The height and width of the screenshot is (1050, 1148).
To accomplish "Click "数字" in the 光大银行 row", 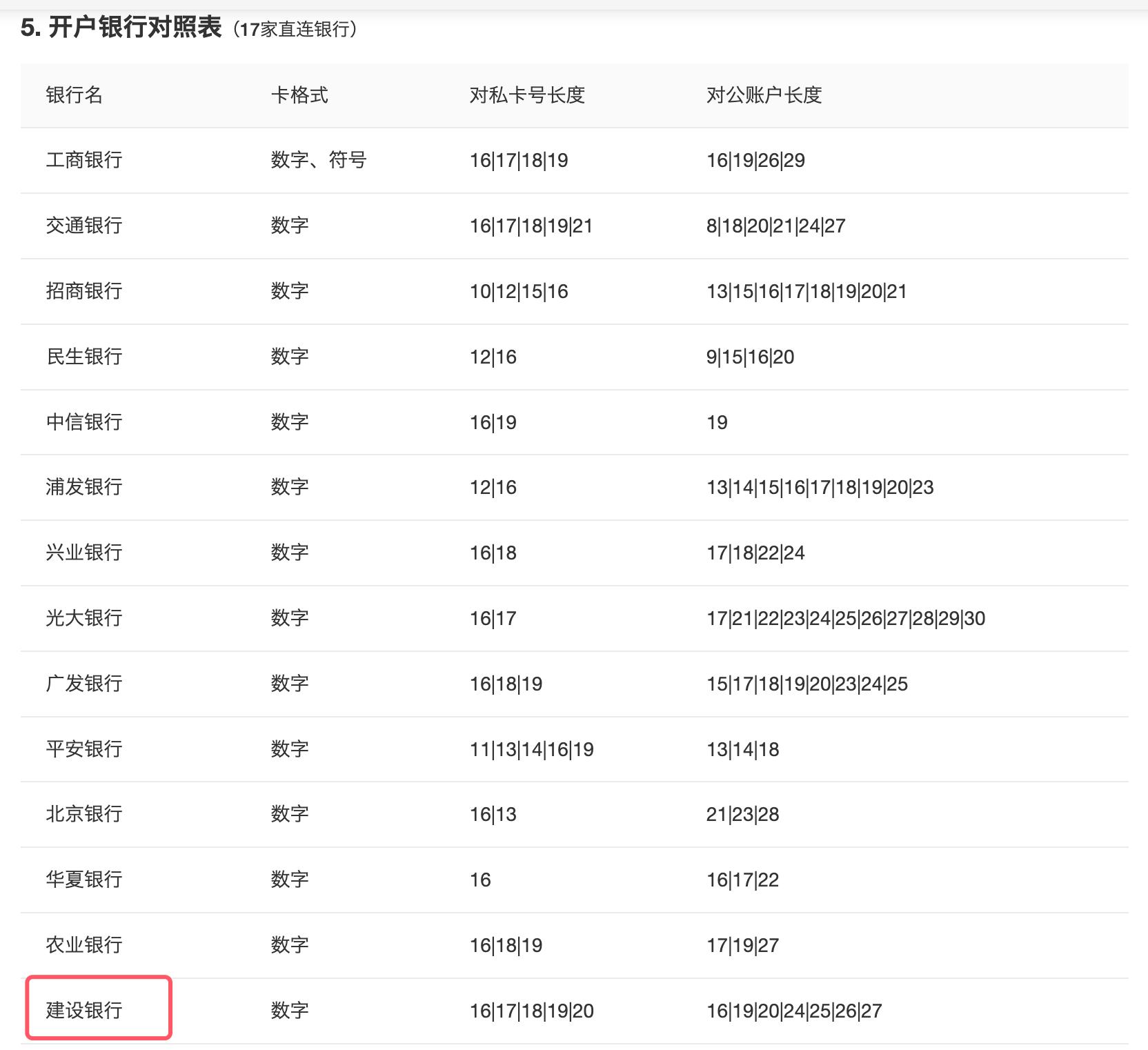I will 290,618.
